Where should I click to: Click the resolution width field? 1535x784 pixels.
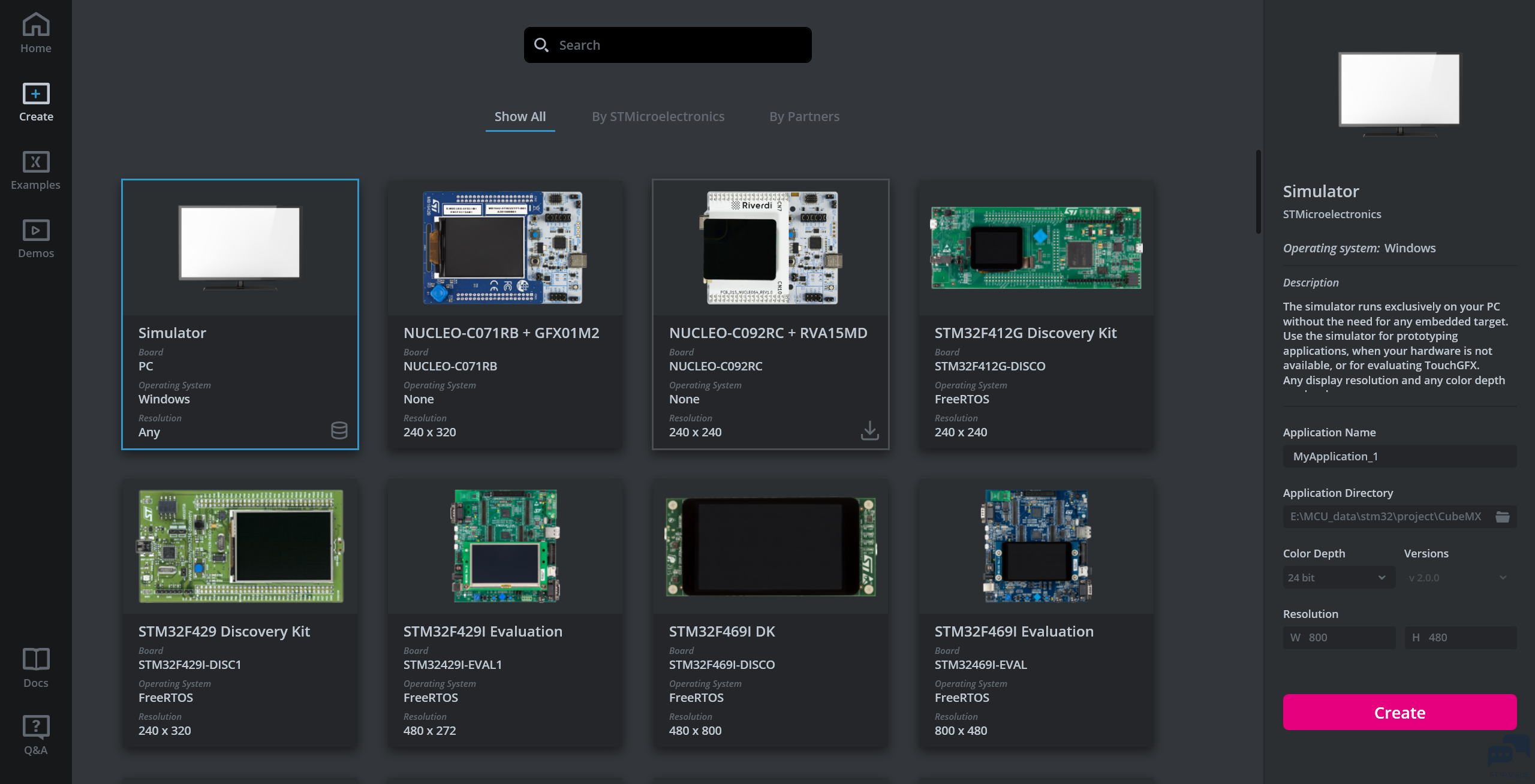click(x=1339, y=638)
